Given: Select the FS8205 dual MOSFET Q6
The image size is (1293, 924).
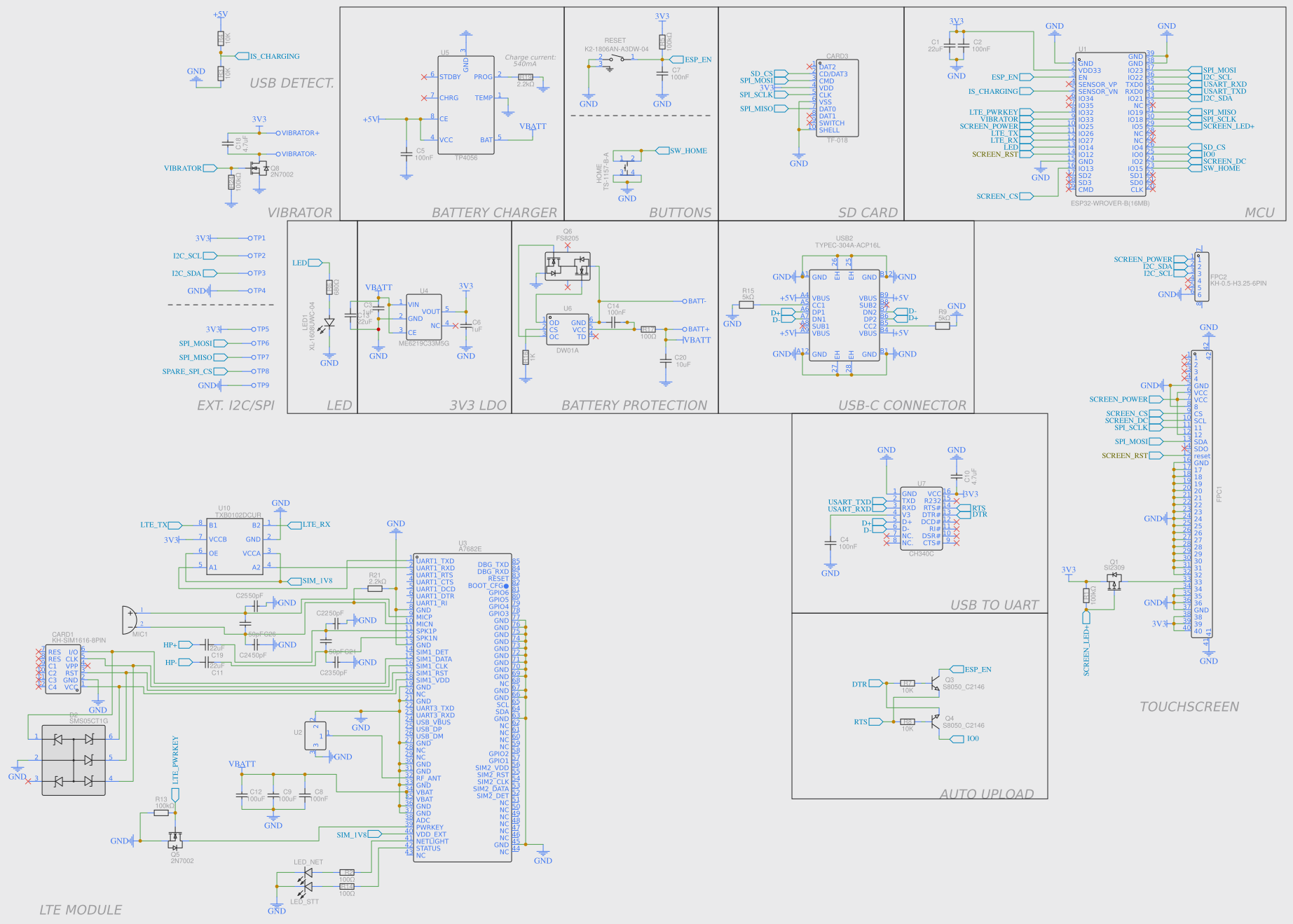Looking at the screenshot, I should (567, 266).
